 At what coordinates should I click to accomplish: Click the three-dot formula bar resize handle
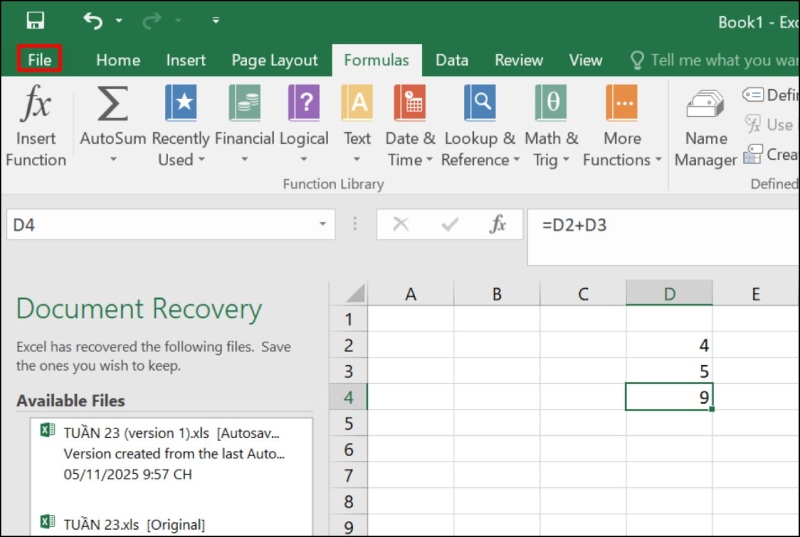coord(355,224)
